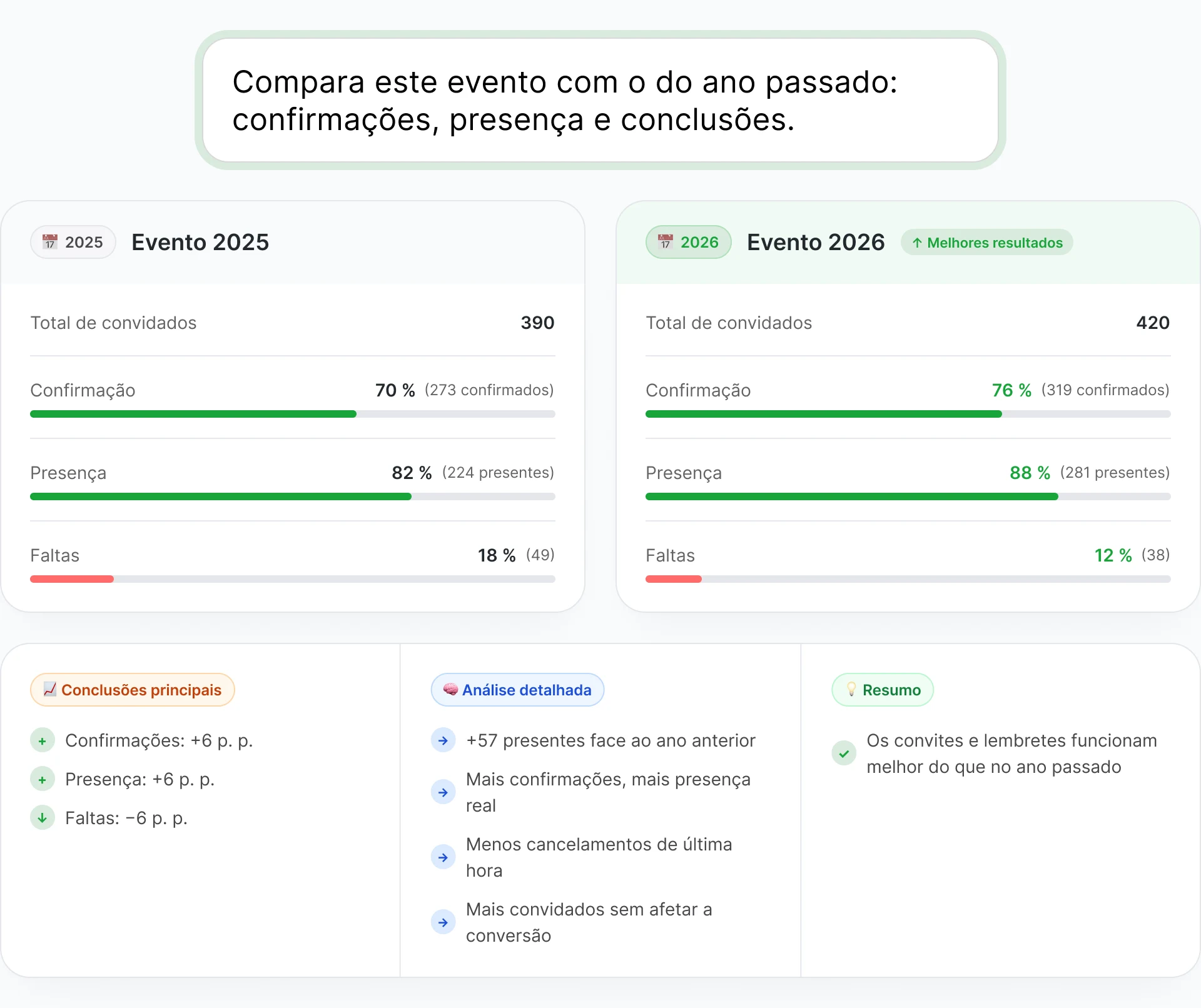Click the 12 % absences value

click(1113, 555)
